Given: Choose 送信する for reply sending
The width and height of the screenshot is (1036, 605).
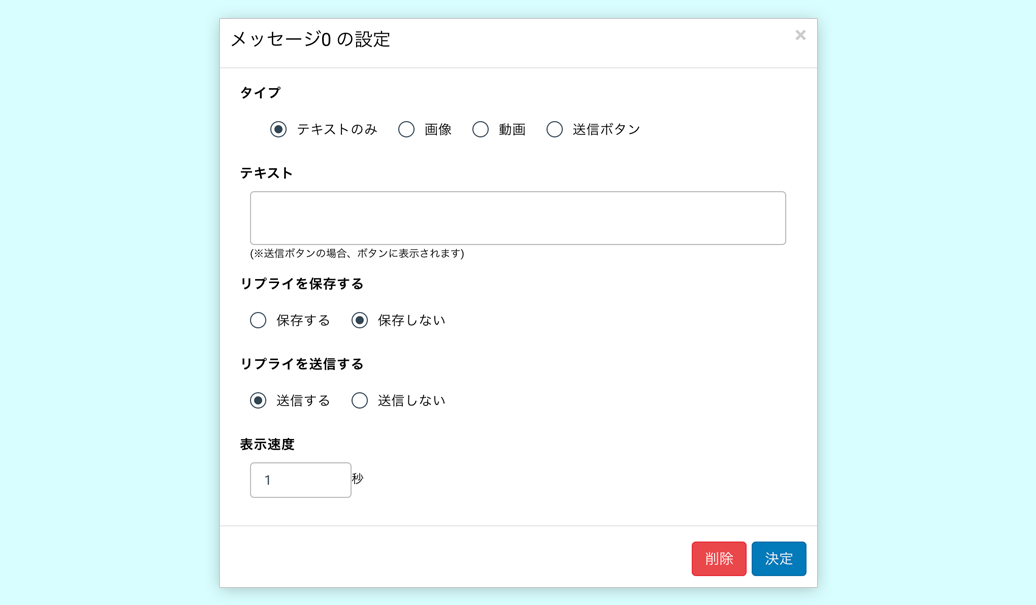Looking at the screenshot, I should [259, 400].
